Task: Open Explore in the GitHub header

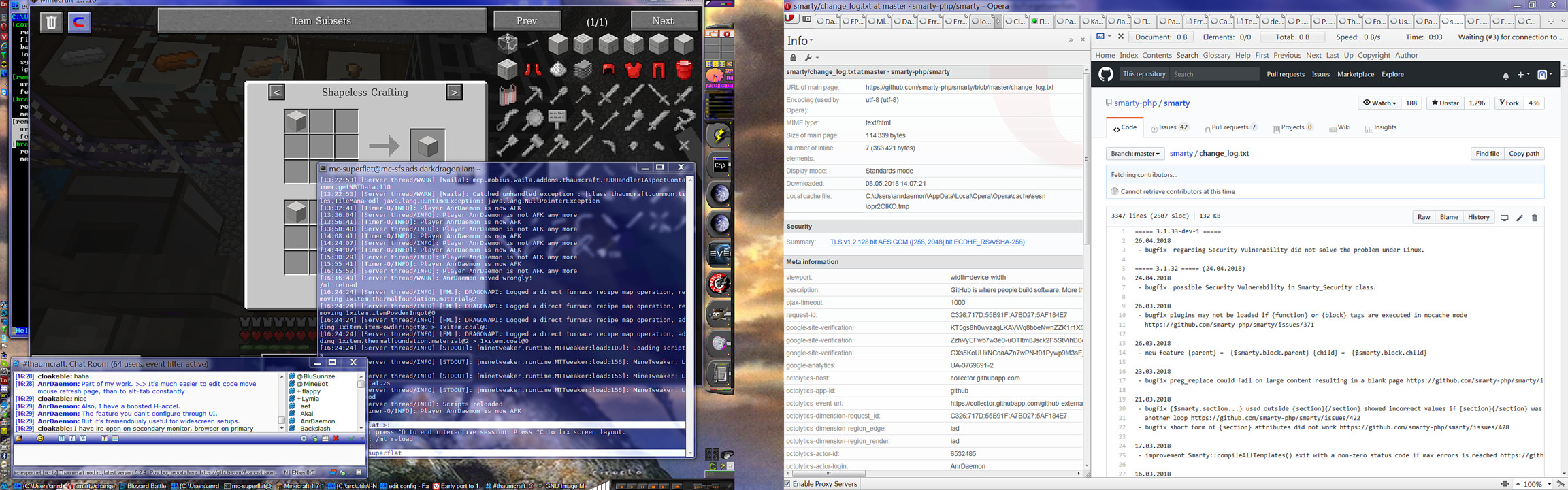Action: (x=1392, y=74)
